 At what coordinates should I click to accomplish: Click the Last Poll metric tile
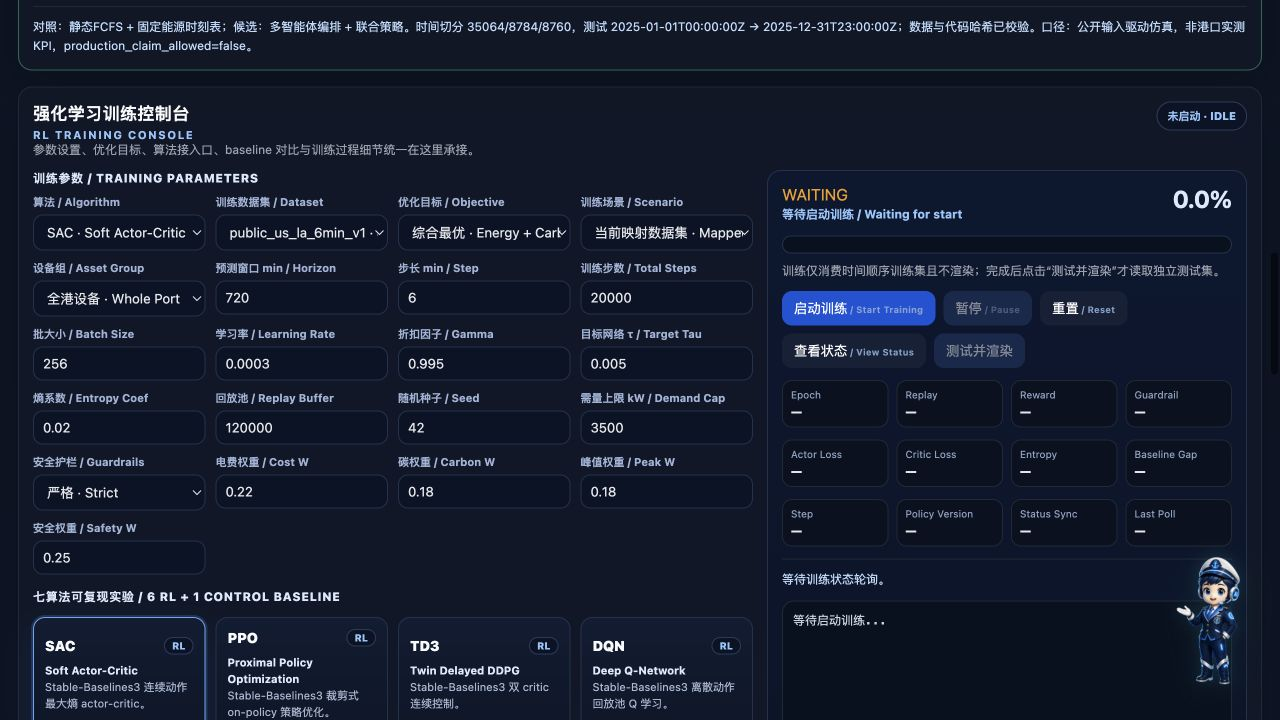coord(1178,523)
